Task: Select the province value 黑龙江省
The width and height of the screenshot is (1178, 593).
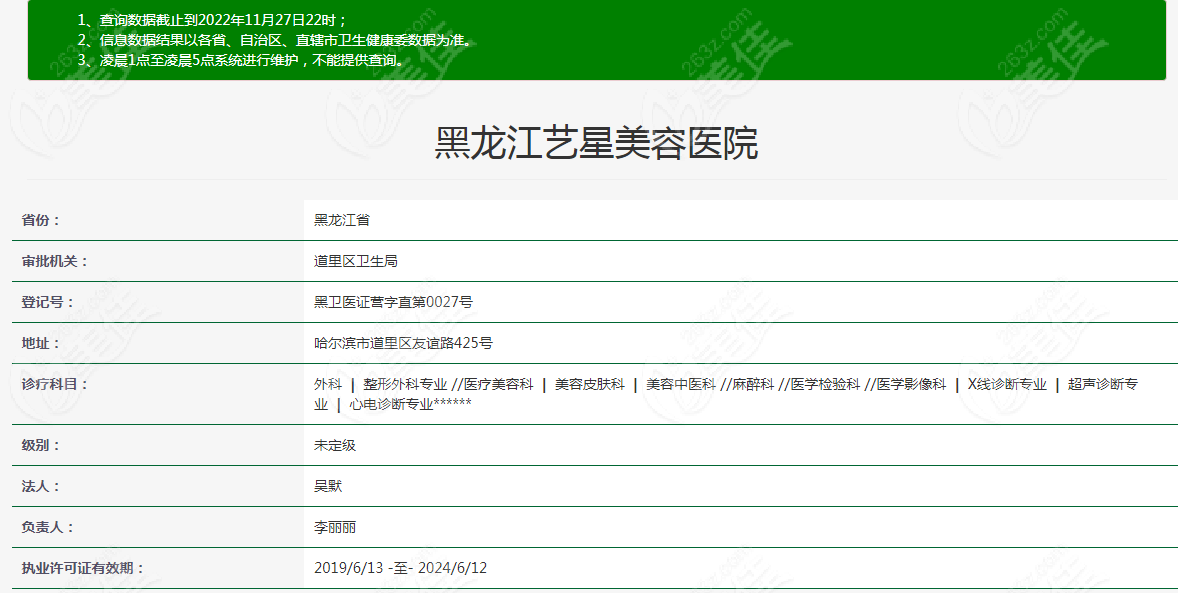Action: 342,220
